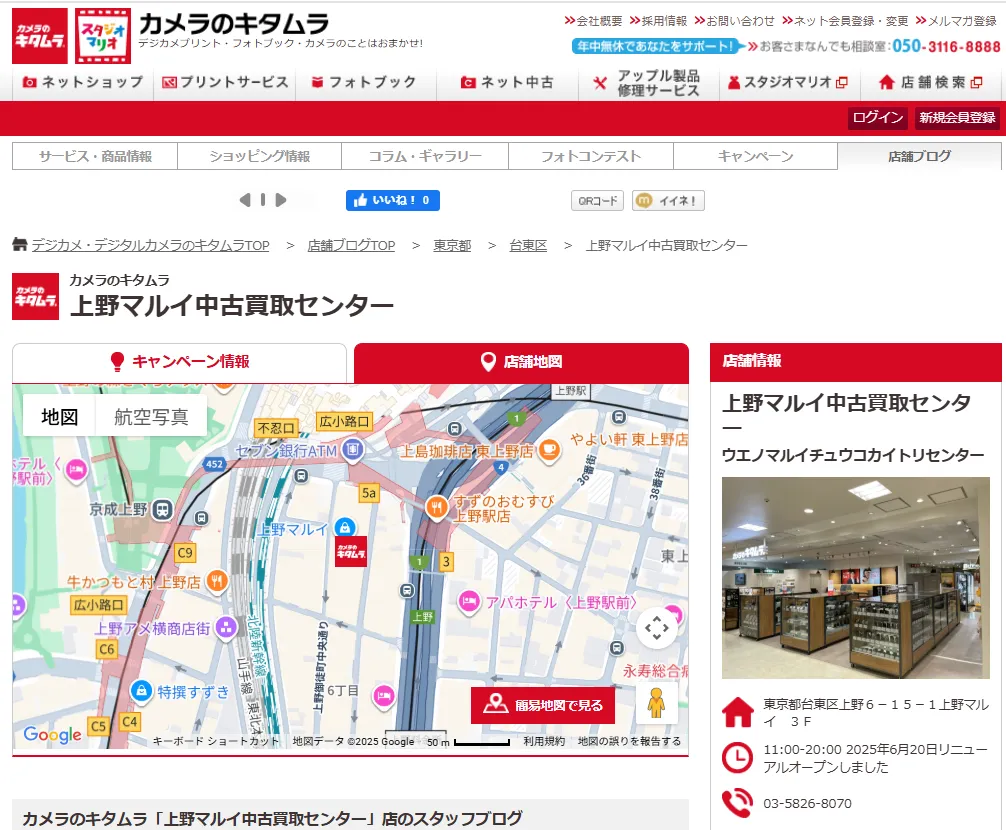Viewport: 1006px width, 830px height.
Task: Select the 京成上野 station icon
Action: click(x=163, y=509)
